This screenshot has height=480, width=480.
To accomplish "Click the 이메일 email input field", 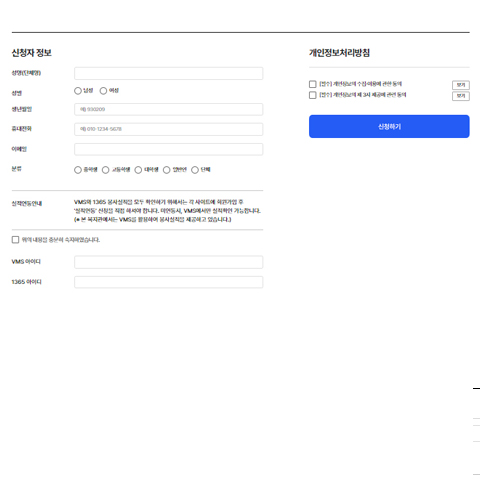I will coord(168,149).
